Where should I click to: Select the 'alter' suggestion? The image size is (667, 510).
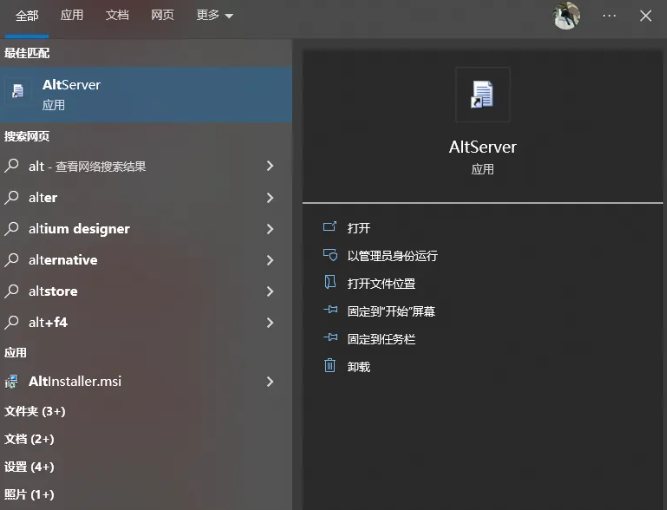[x=146, y=197]
